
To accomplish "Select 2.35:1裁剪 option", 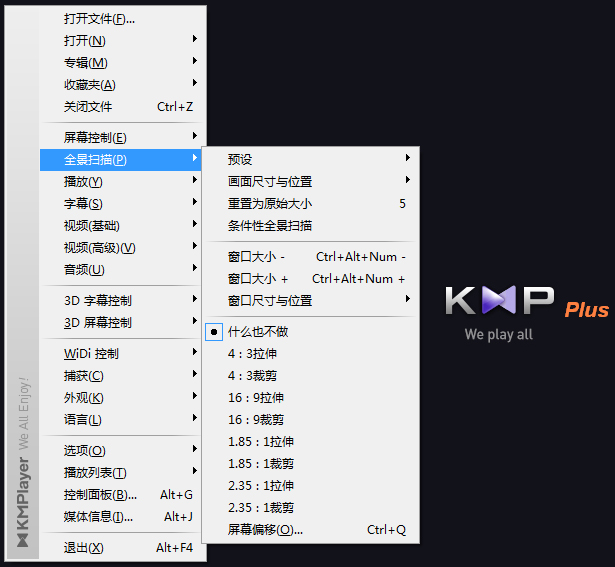I will point(261,508).
